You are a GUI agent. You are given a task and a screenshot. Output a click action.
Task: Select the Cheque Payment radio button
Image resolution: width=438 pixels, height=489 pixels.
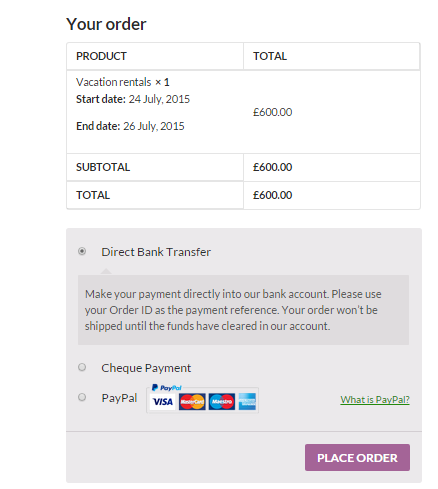82,367
